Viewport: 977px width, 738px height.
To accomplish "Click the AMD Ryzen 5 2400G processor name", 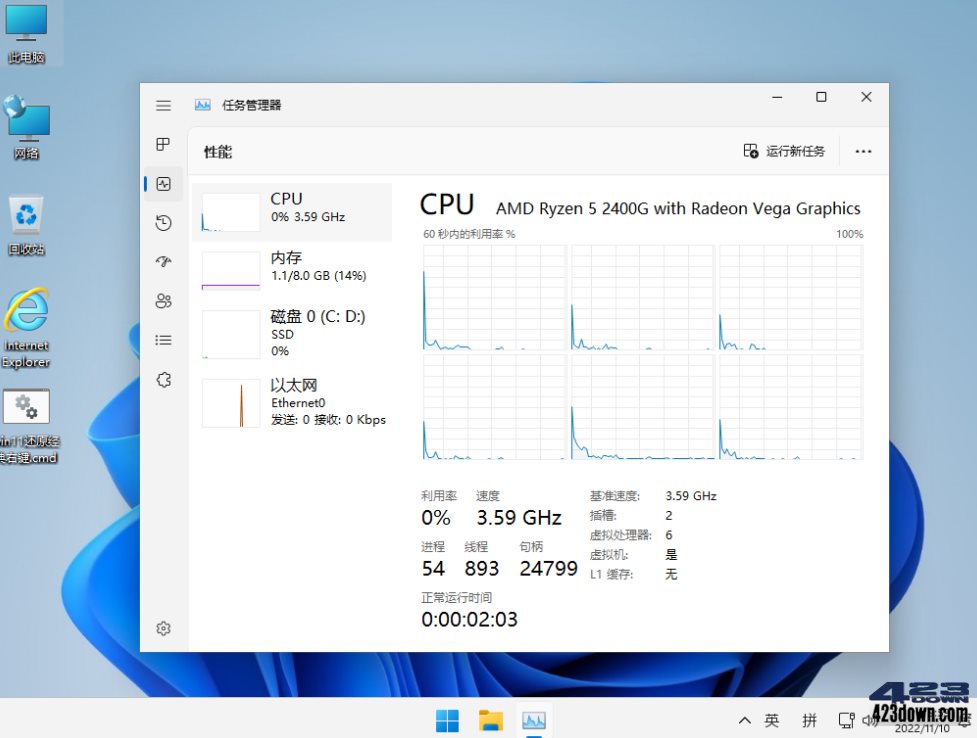I will (x=678, y=208).
